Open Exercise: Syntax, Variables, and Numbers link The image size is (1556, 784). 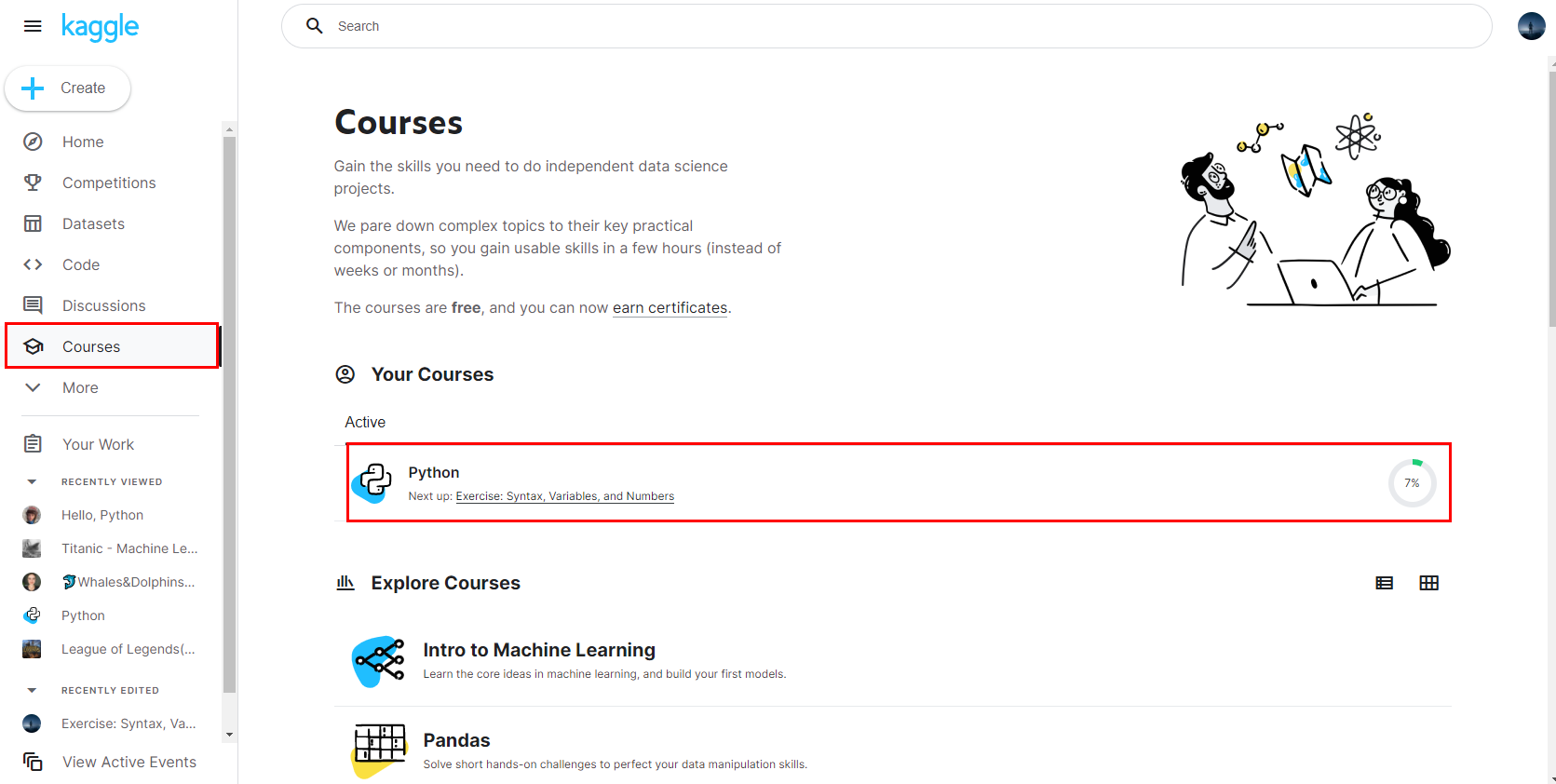[x=565, y=496]
